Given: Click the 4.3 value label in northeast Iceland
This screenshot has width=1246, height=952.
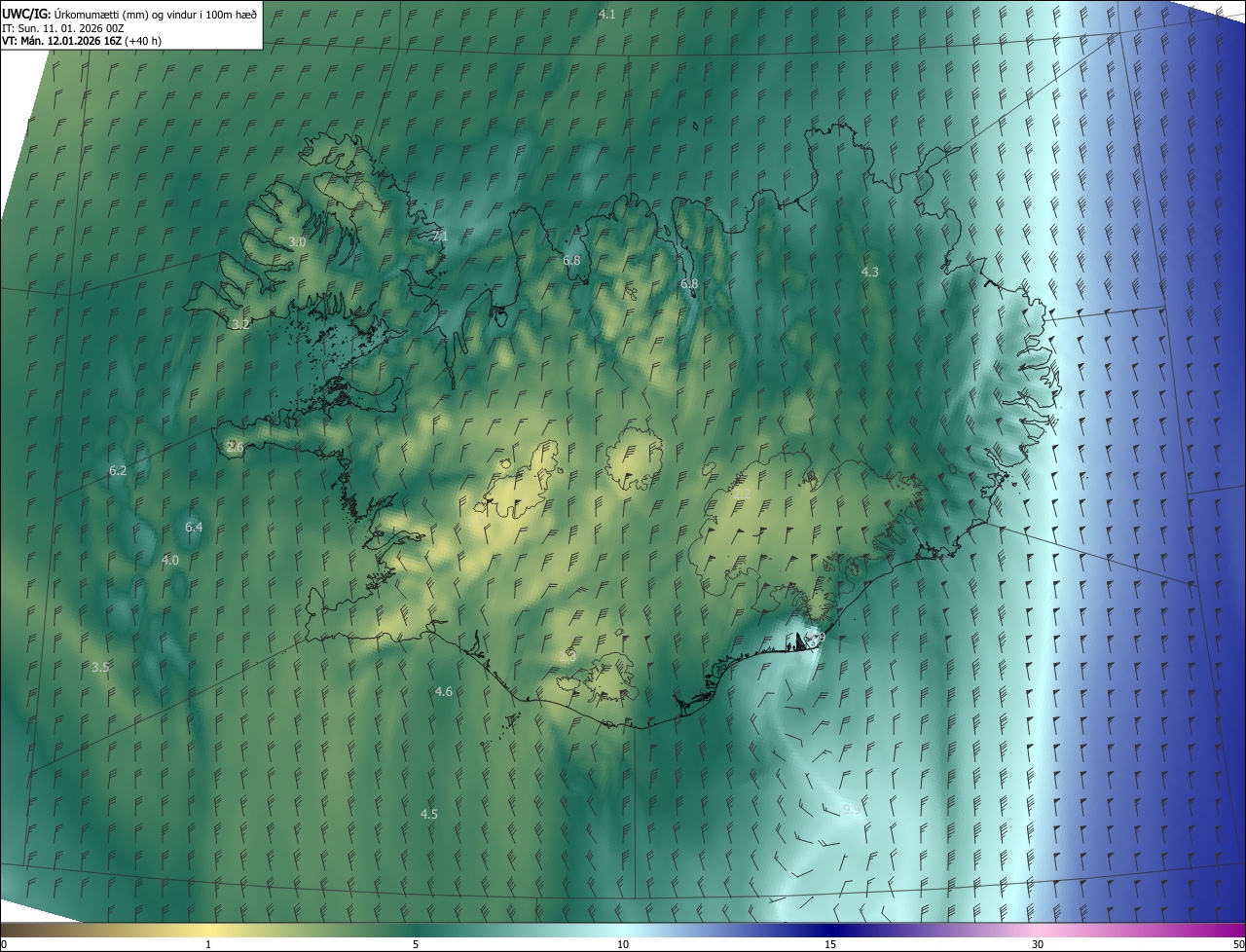Looking at the screenshot, I should (x=870, y=273).
